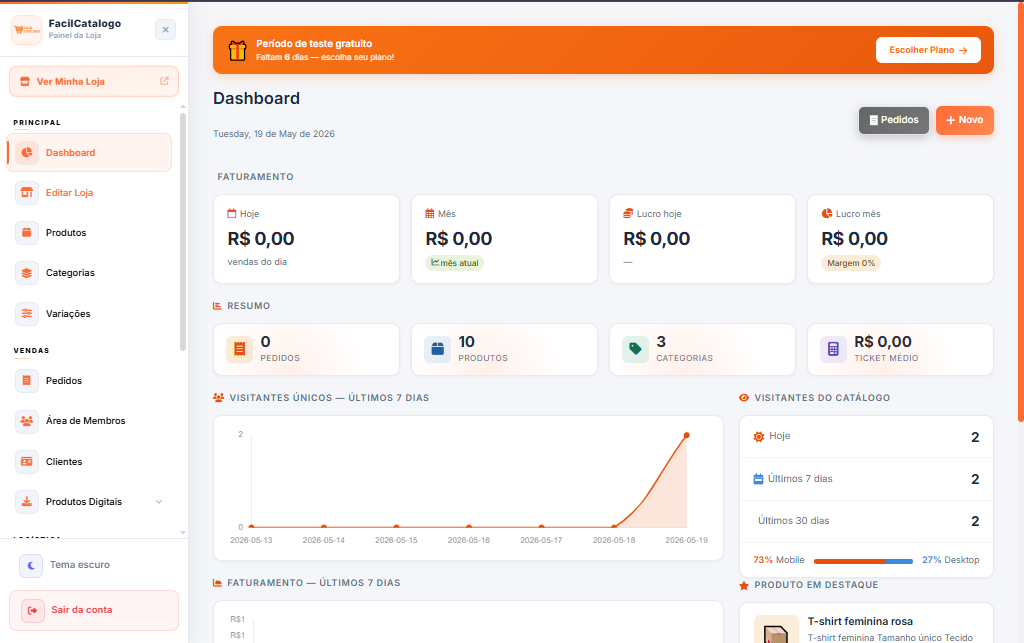Open Área de Membros
The height and width of the screenshot is (643, 1024).
(89, 421)
